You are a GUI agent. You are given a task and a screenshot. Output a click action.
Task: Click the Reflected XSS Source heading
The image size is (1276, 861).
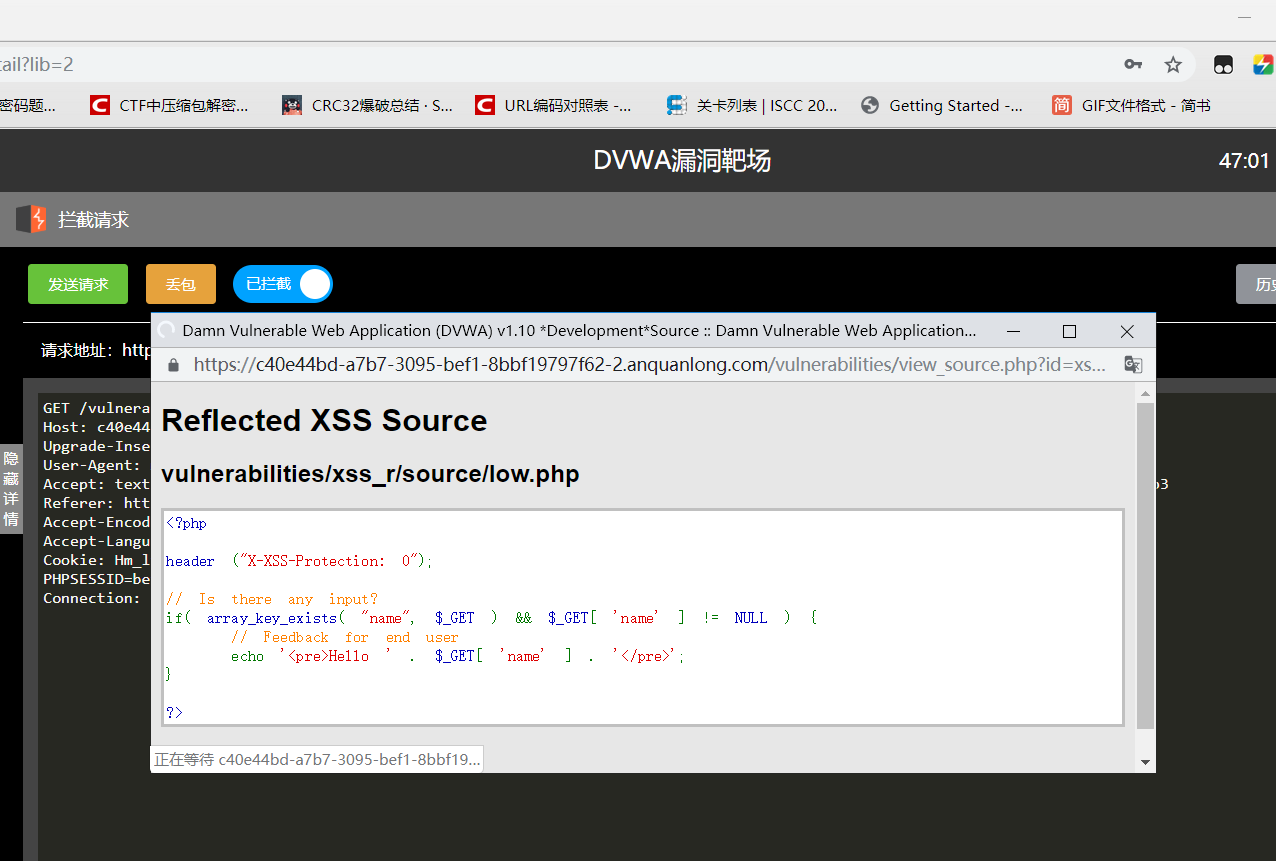tap(324, 421)
